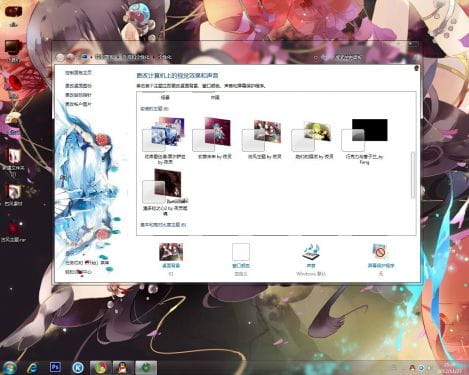Open Sounds settings music-note icon
The width and height of the screenshot is (469, 375).
click(x=311, y=252)
